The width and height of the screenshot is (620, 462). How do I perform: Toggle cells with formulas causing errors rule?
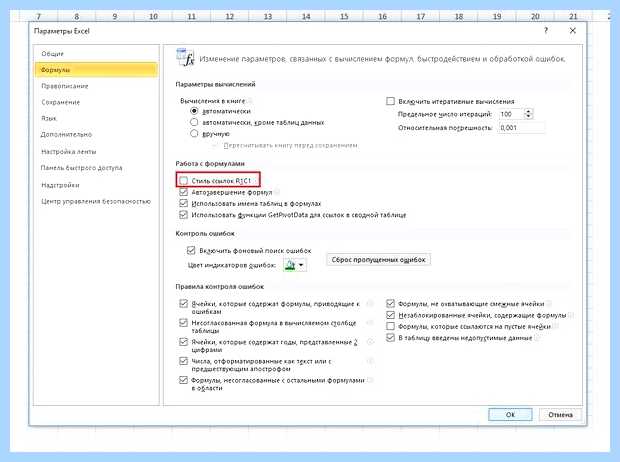[x=183, y=304]
